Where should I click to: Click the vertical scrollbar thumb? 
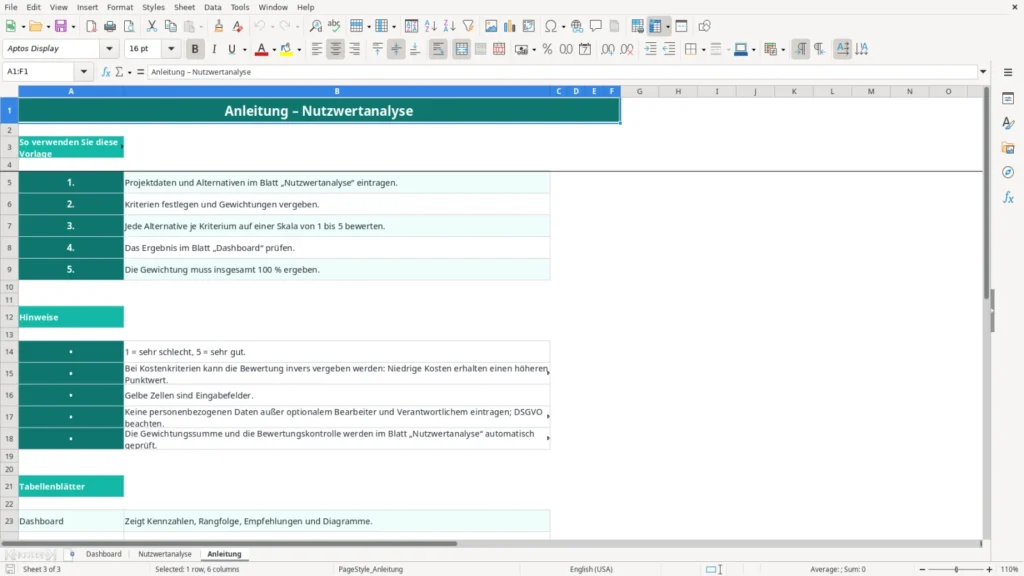tap(987, 193)
